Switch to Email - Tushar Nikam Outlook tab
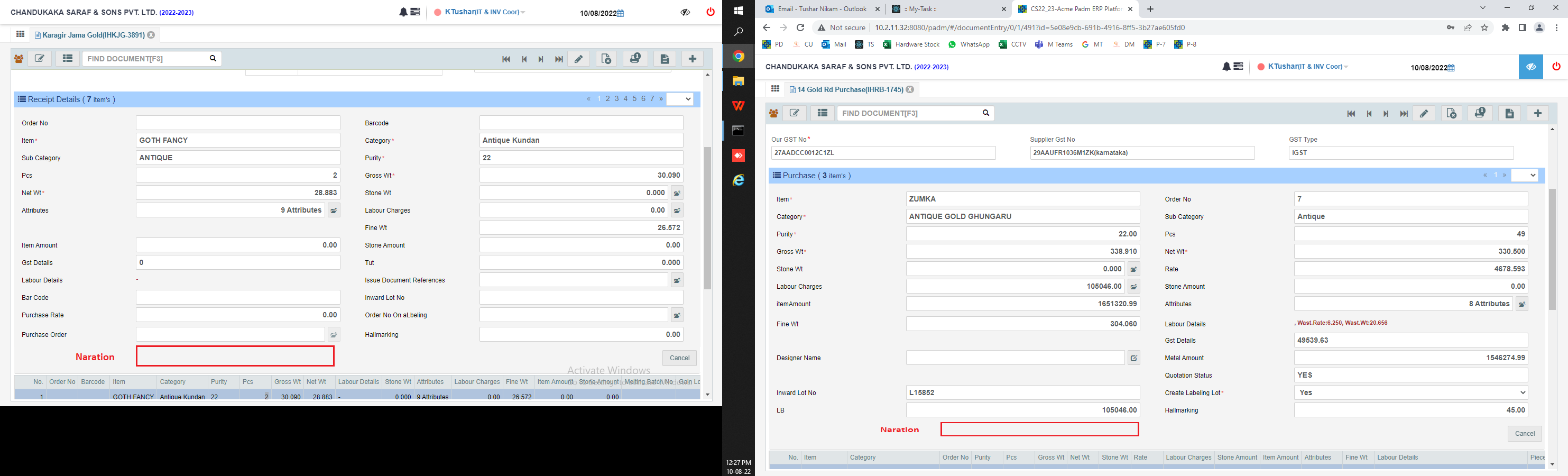This screenshot has height=476, width=1568. (822, 9)
